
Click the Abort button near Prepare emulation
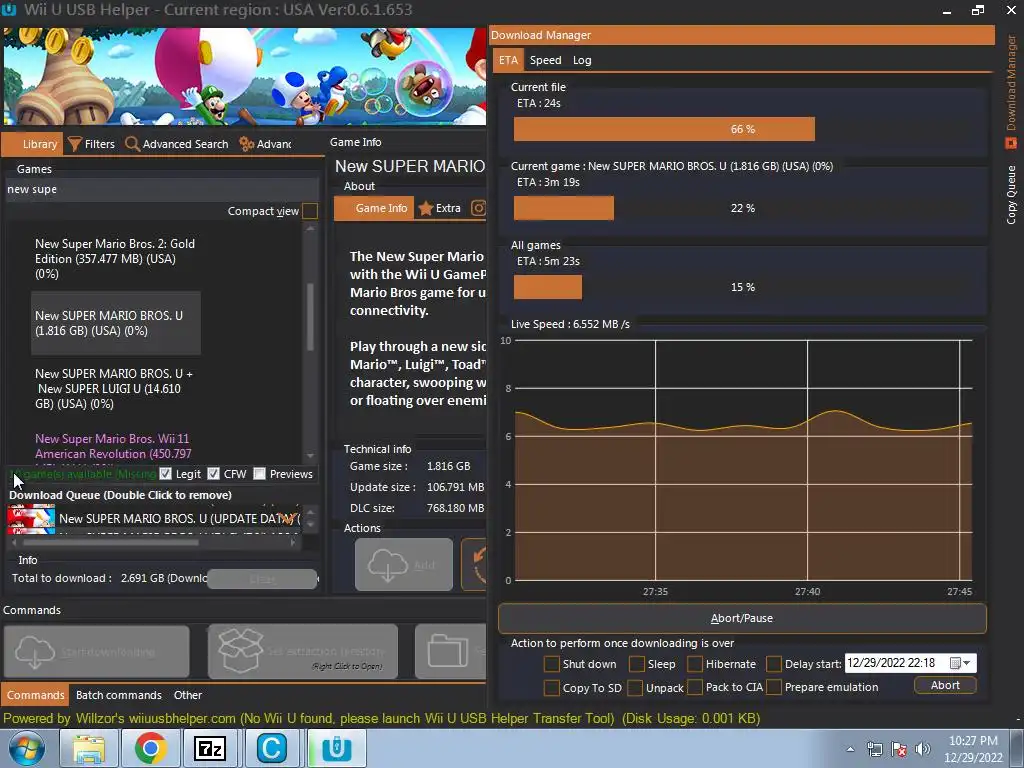(945, 685)
